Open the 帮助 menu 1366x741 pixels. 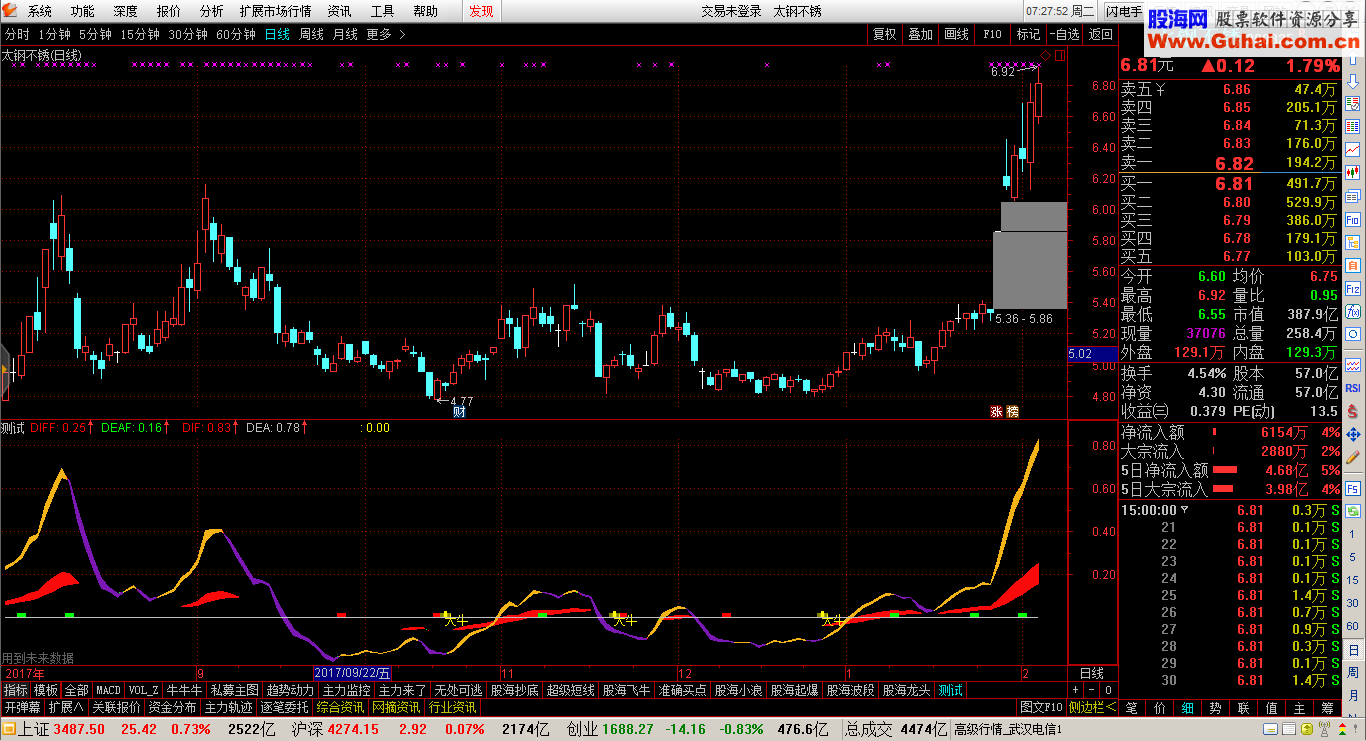coord(425,11)
